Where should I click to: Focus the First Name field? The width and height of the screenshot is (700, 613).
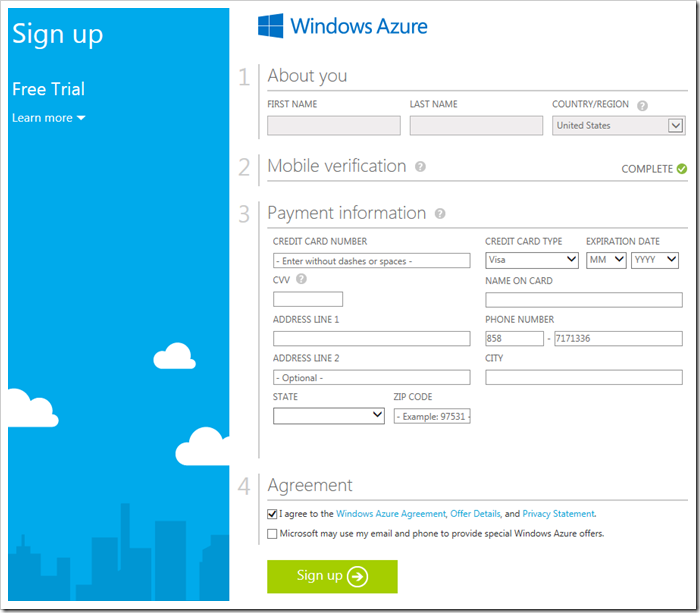333,125
